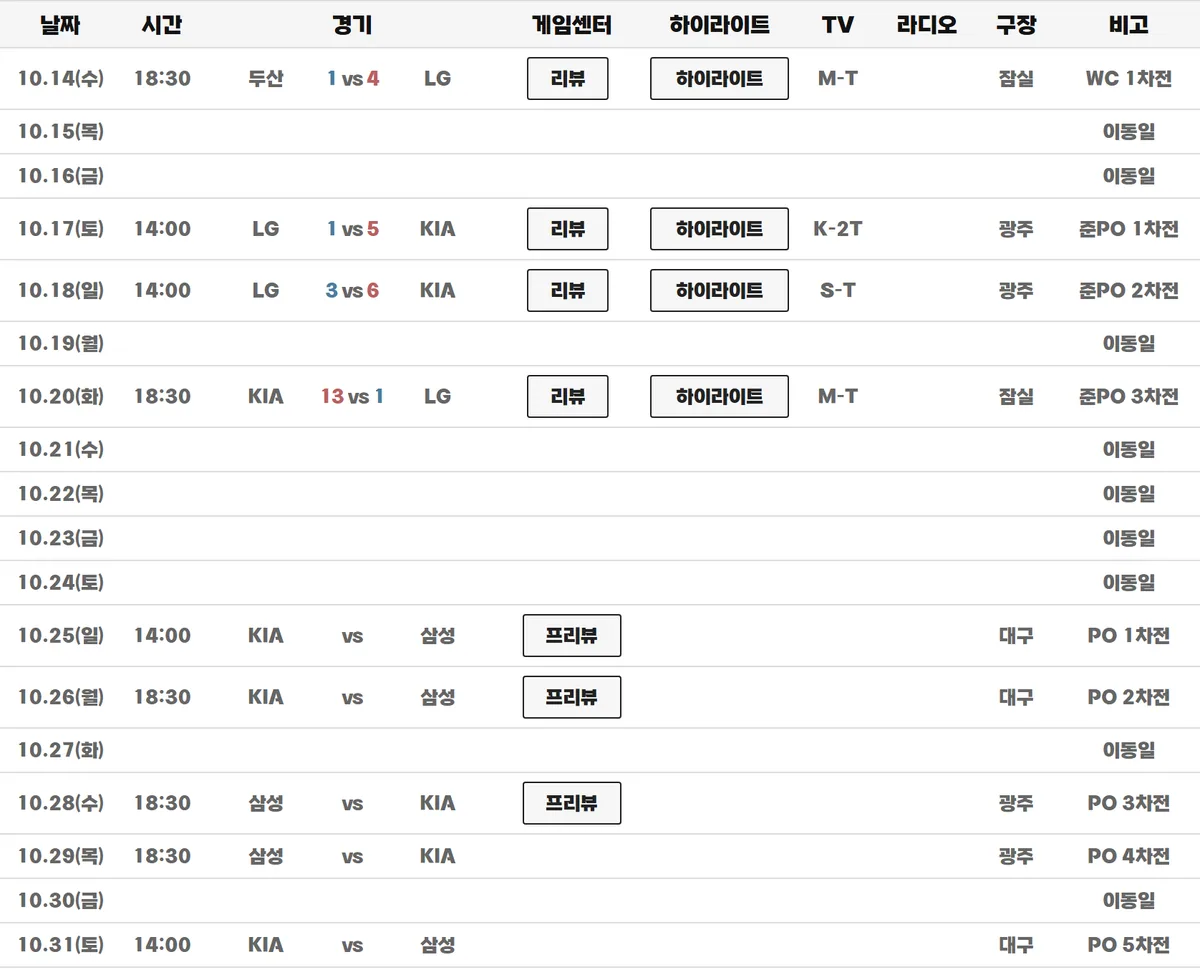
Task: Click the date cell 10.21(수)
Action: click(x=61, y=450)
